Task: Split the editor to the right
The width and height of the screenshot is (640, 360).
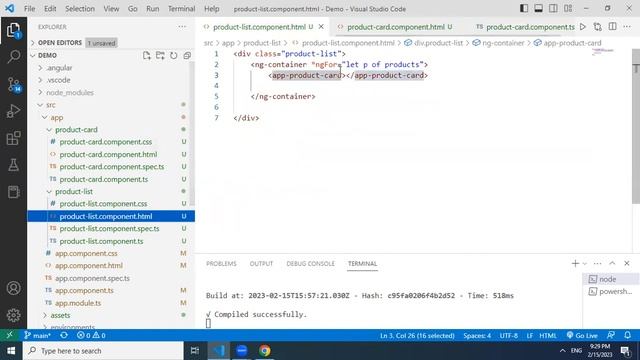Action: pyautogui.click(x=613, y=27)
